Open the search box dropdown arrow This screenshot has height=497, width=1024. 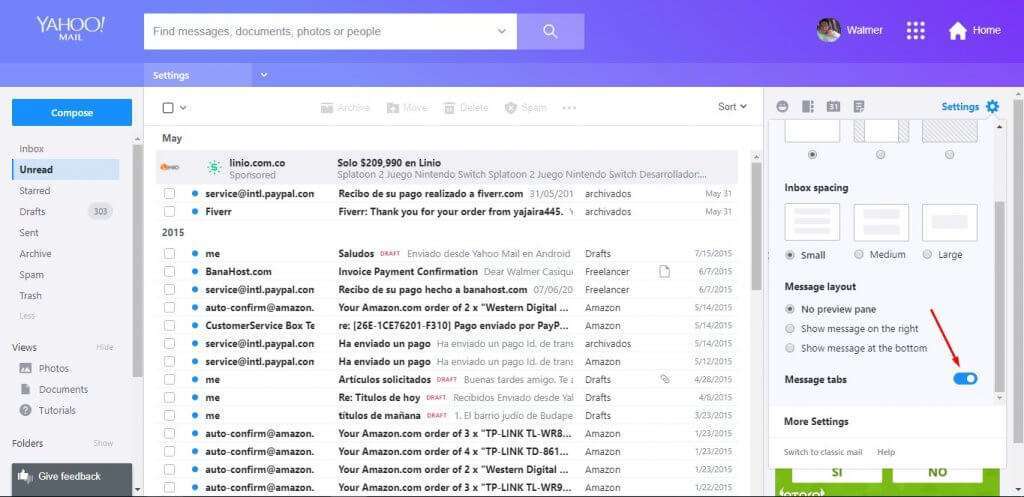pyautogui.click(x=502, y=31)
